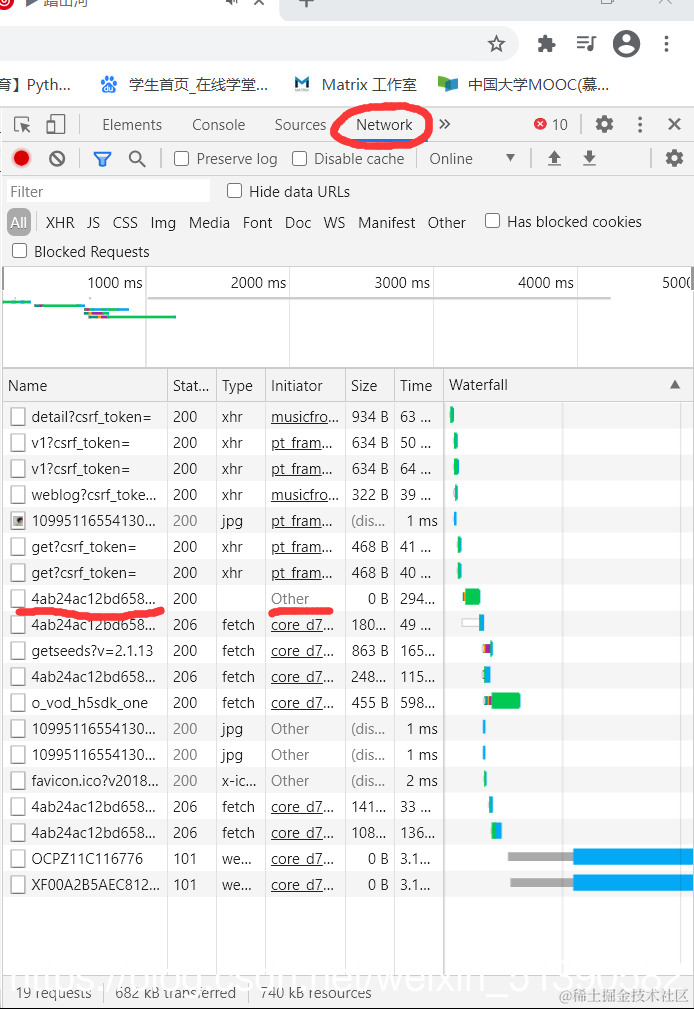Open the media control playlist icon
The height and width of the screenshot is (1009, 694).
click(x=586, y=44)
